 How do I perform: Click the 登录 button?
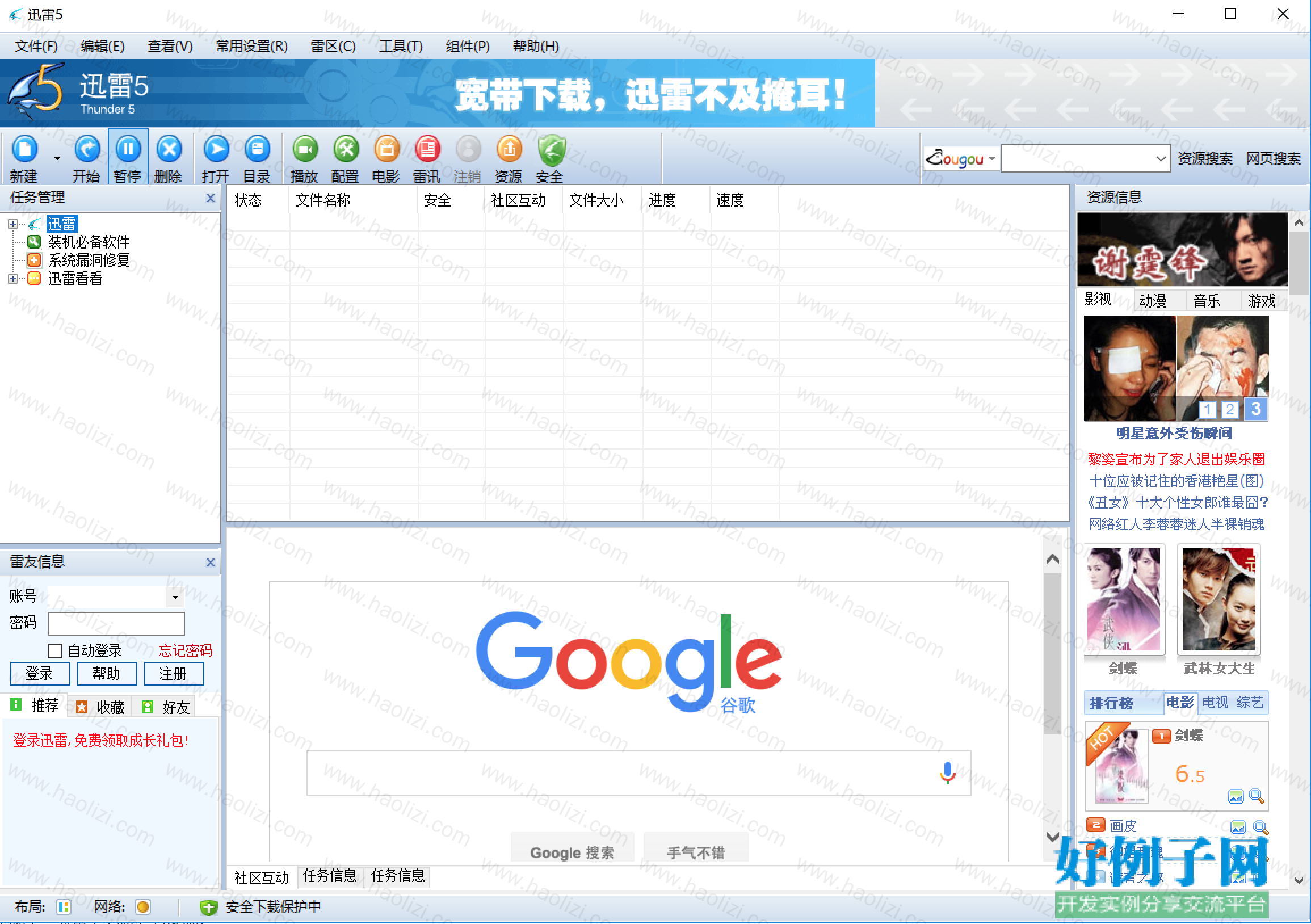40,674
